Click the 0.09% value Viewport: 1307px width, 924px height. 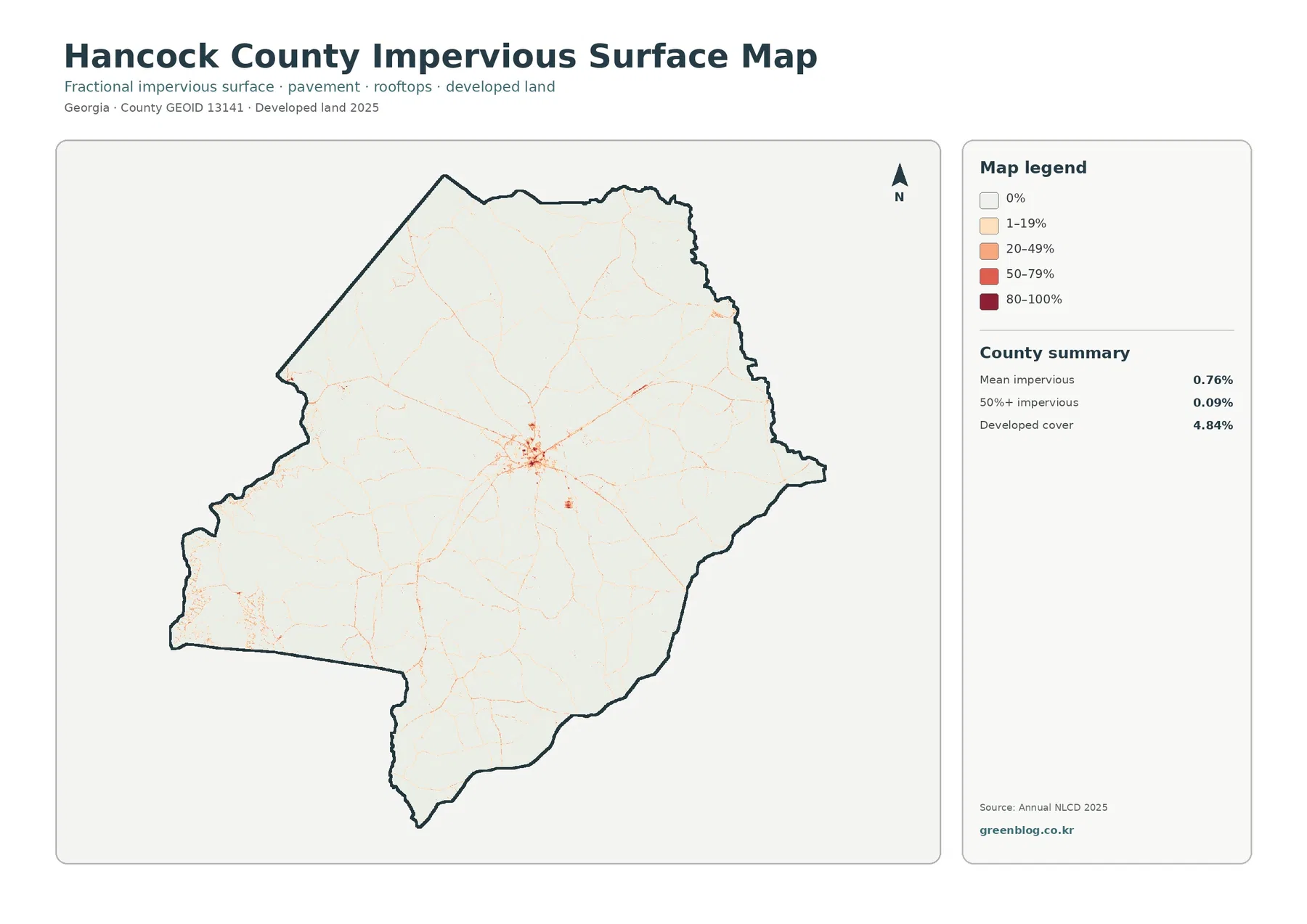pos(1213,402)
